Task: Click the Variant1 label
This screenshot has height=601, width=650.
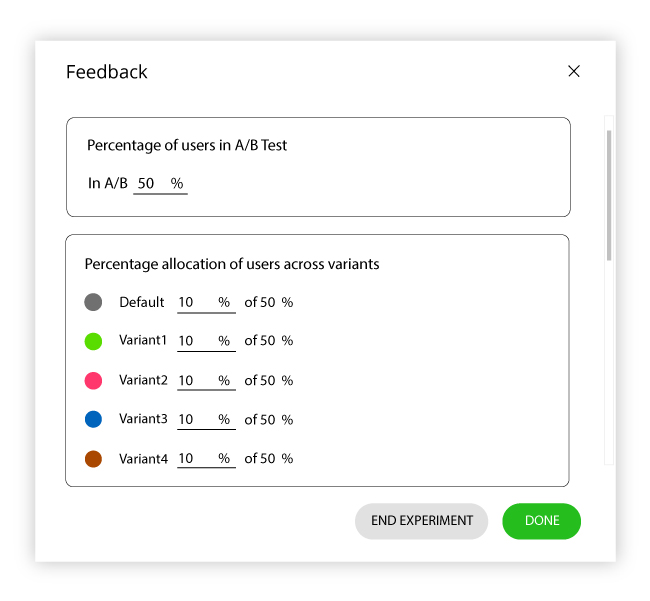Action: click(143, 340)
